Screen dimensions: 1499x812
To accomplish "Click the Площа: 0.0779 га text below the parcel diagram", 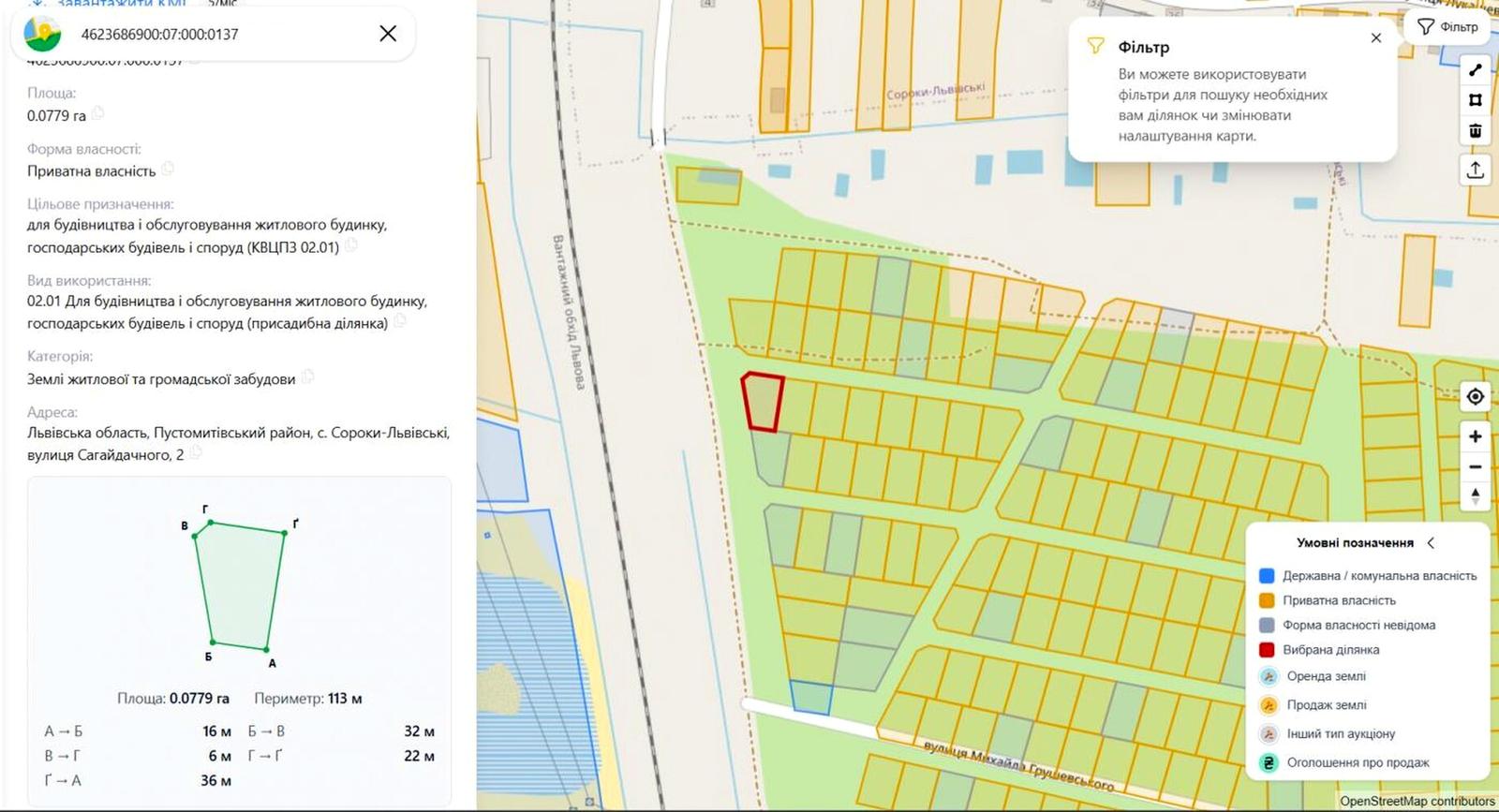I will (173, 699).
